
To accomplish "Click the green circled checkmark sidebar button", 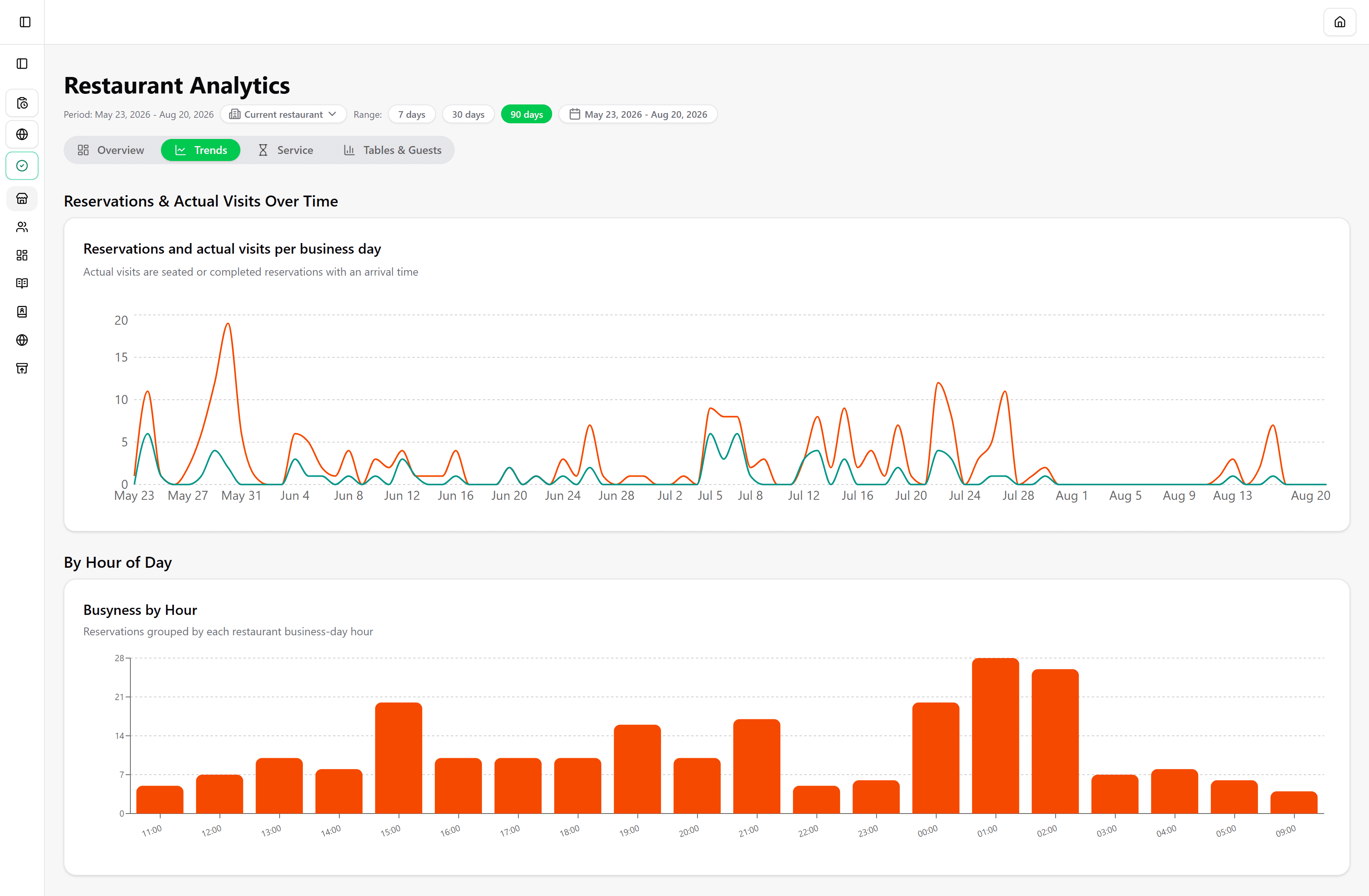I will 22,166.
